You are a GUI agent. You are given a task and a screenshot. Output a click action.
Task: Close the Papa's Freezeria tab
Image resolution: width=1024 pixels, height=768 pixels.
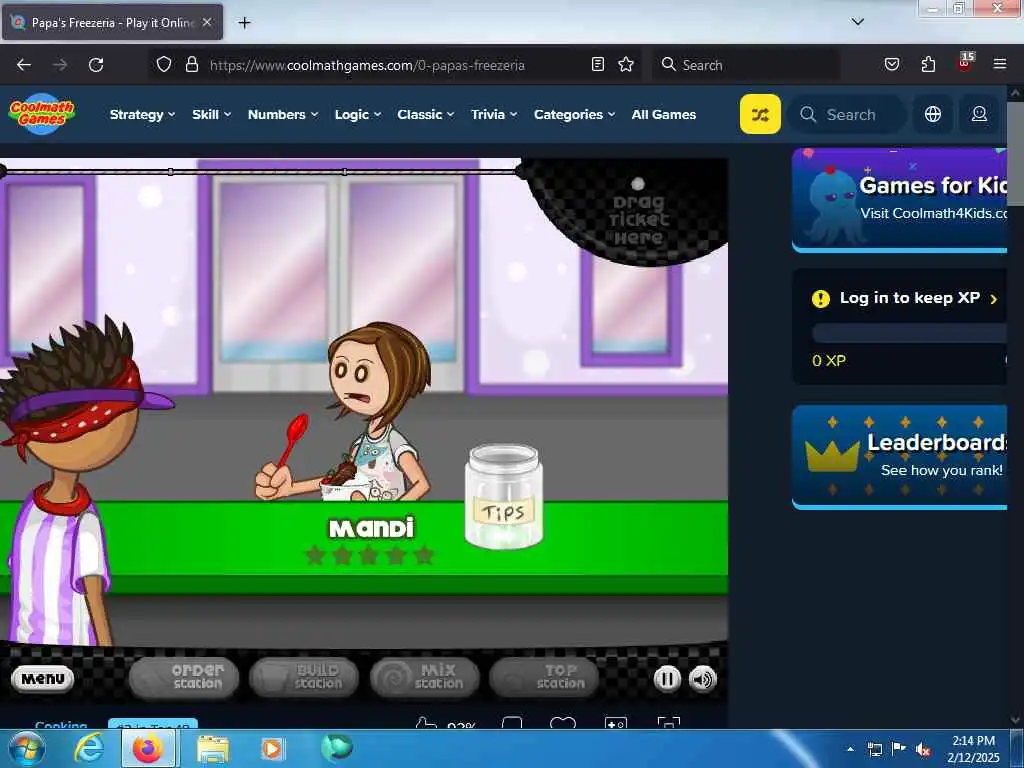[x=206, y=22]
